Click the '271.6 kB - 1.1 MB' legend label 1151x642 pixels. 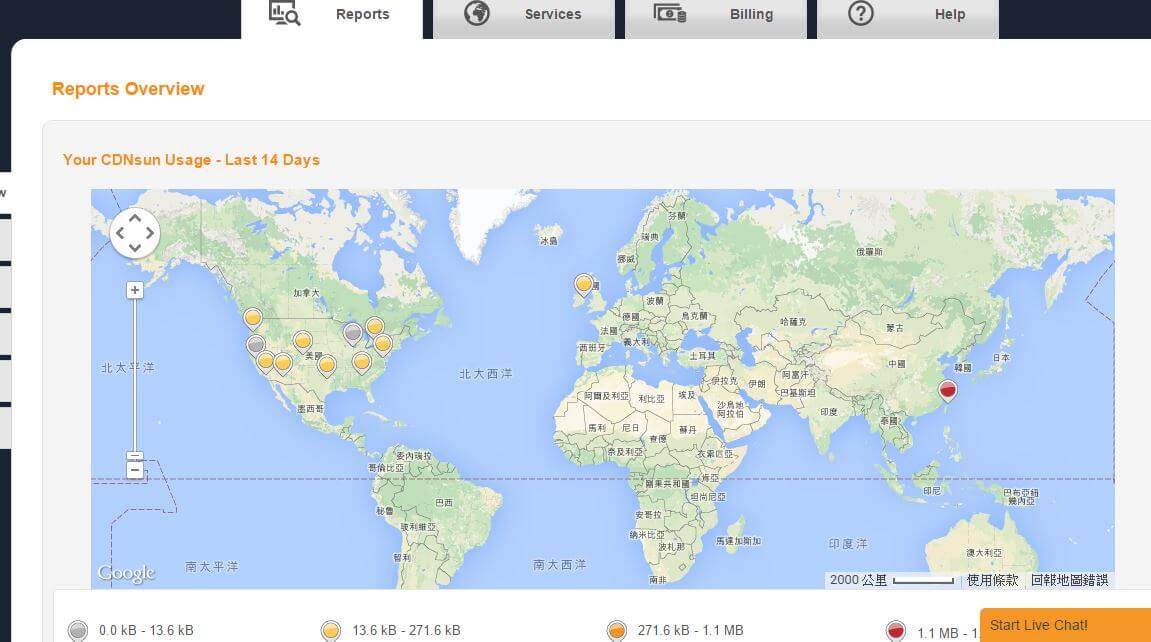pos(691,630)
